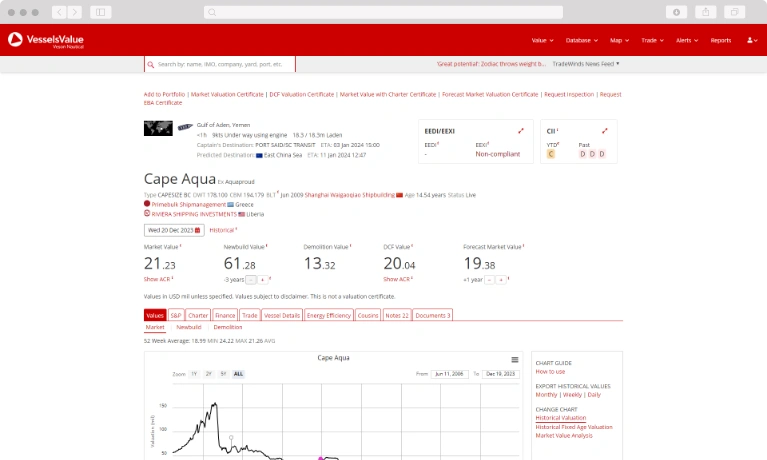Image resolution: width=767 pixels, height=460 pixels.
Task: Select the Demolition sub-tab
Action: click(x=228, y=327)
